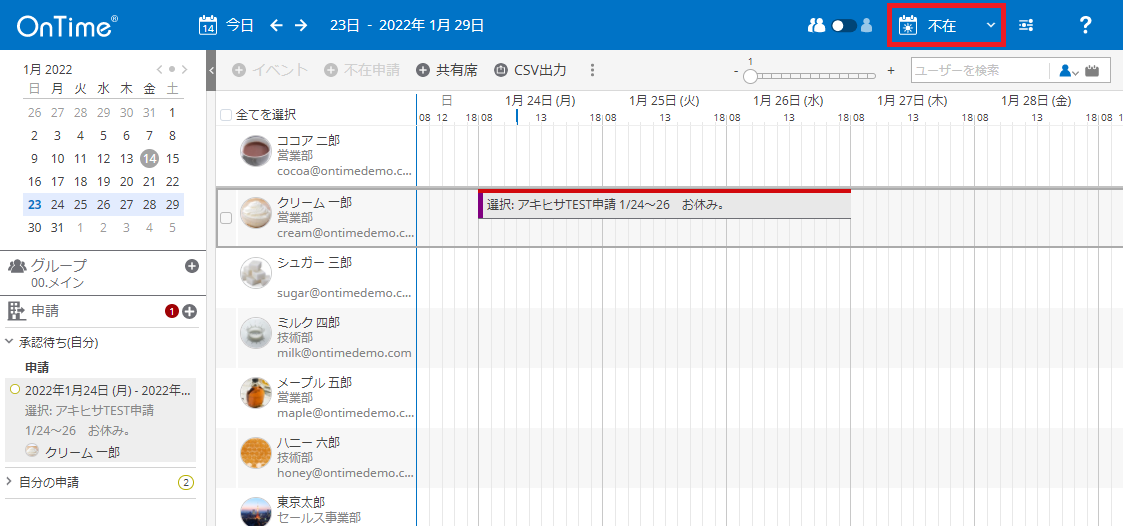Click the calendar icon beside 今日

[207, 25]
